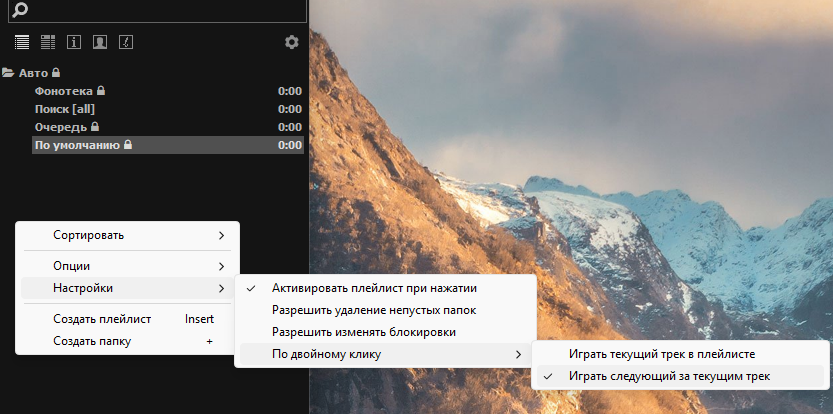Viewport: 833px width, 414px height.
Task: Expand the По двойному клику submenu arrow
Action: click(x=518, y=354)
